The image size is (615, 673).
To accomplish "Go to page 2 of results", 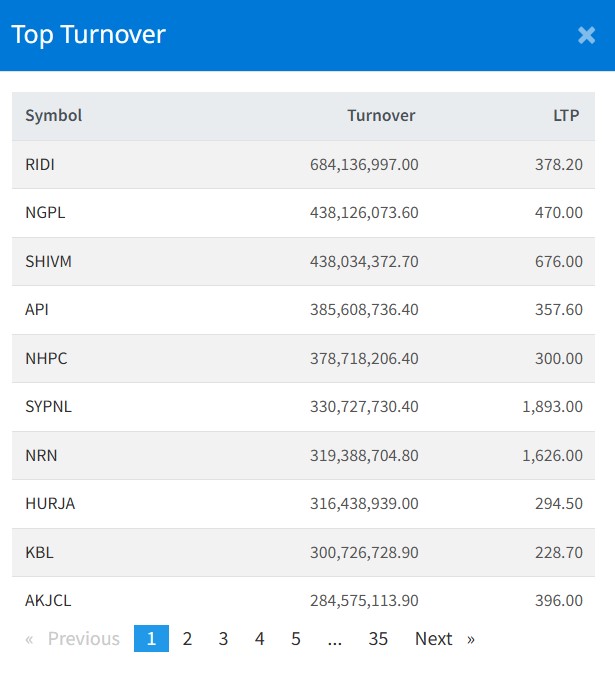I will pos(187,639).
